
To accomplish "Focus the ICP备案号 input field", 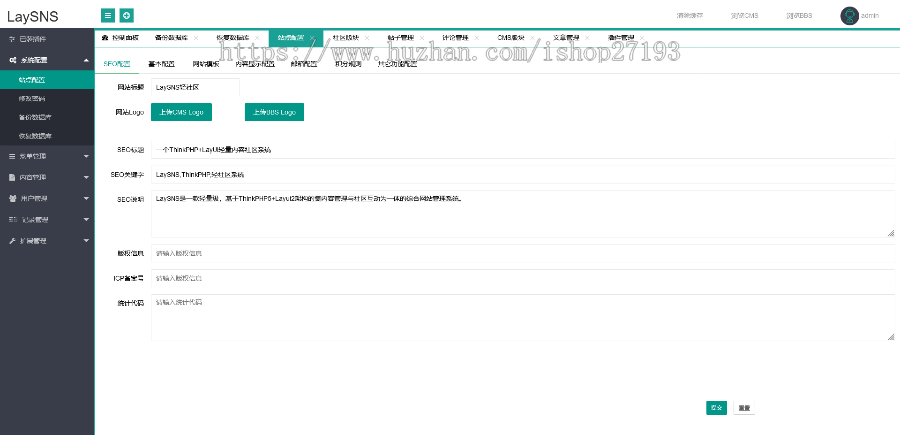I will (x=523, y=278).
